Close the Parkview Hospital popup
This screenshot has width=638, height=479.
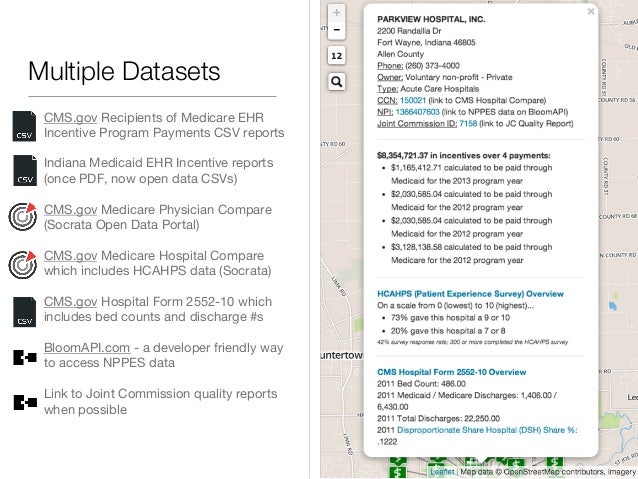(x=591, y=11)
